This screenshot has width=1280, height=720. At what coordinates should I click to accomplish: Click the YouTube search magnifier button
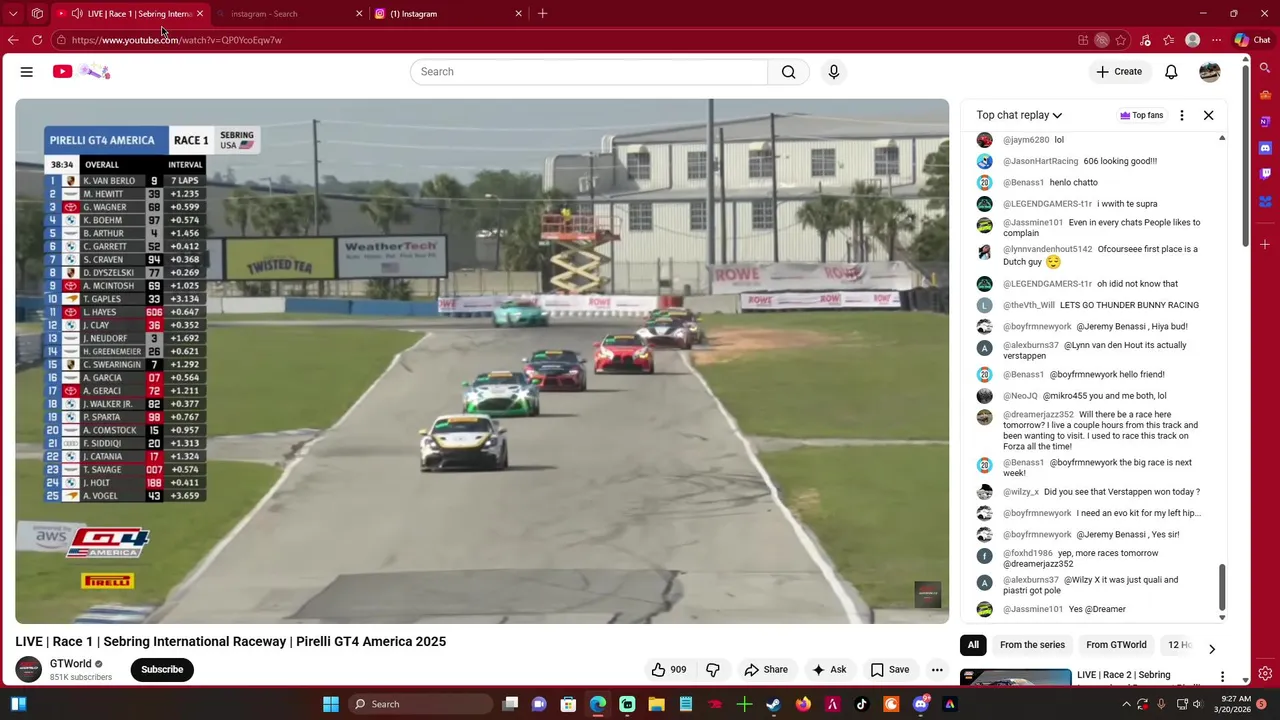coord(789,72)
